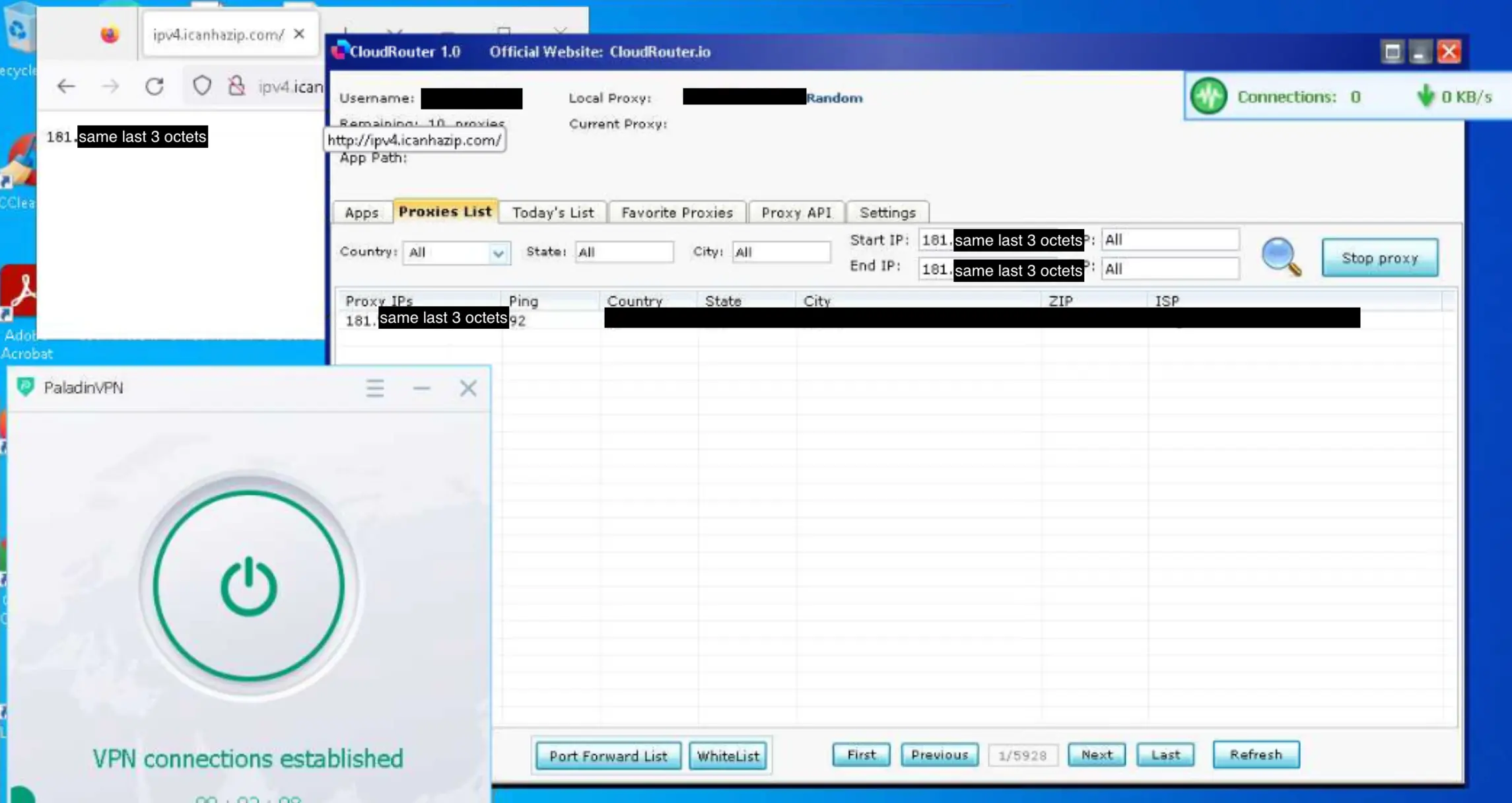Click the green connections pulse icon

point(1208,96)
